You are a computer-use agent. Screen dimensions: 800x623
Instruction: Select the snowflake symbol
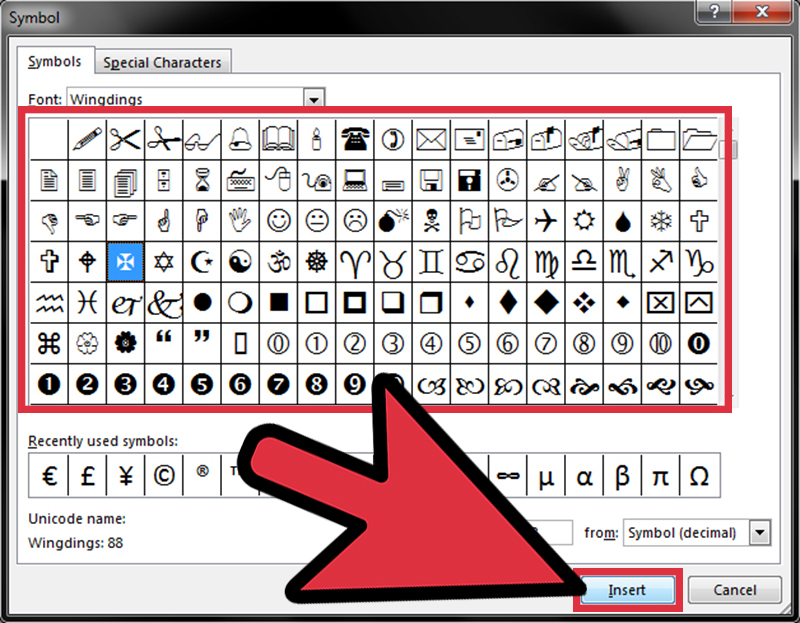[661, 221]
